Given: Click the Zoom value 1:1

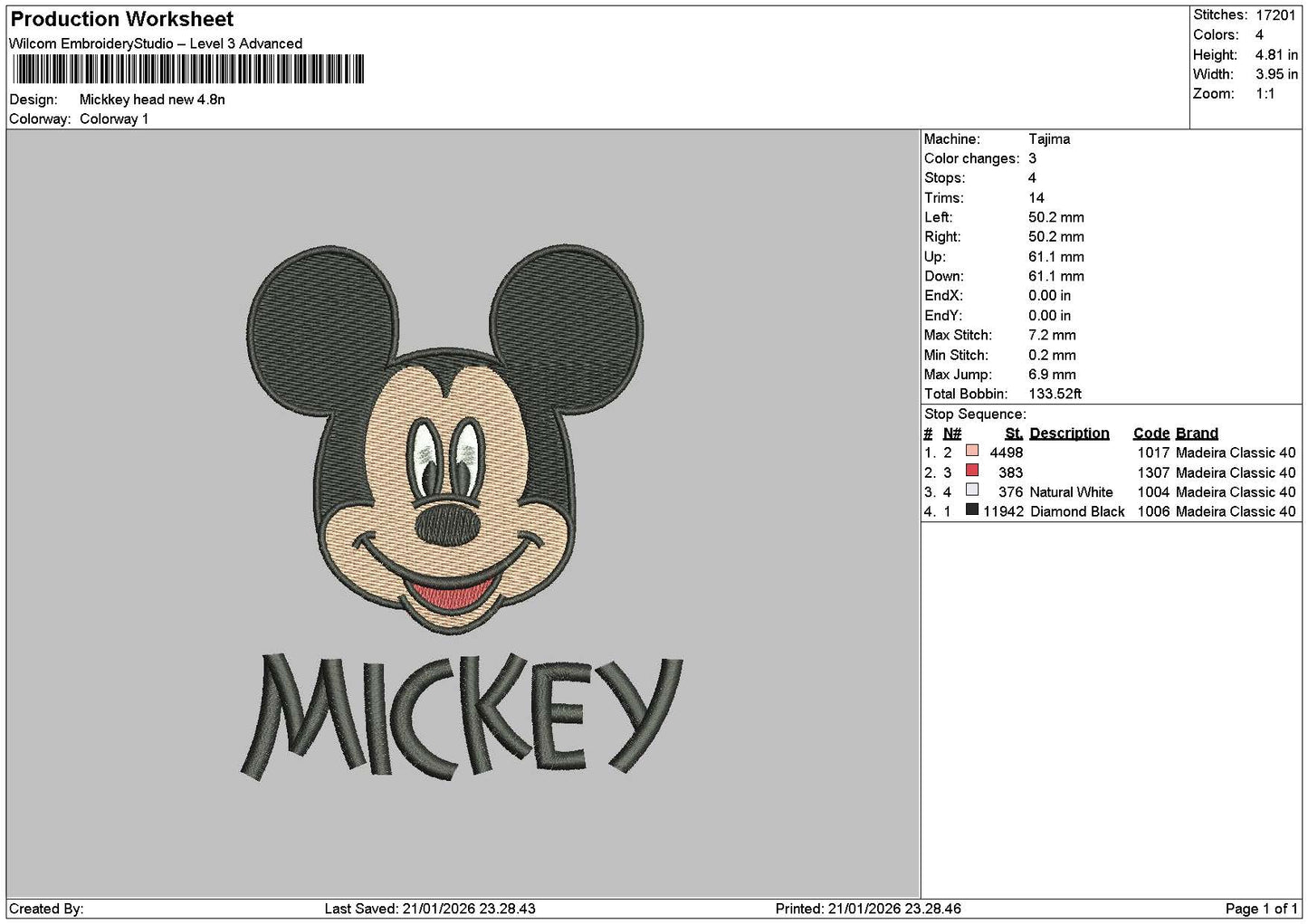Looking at the screenshot, I should pos(1265,94).
